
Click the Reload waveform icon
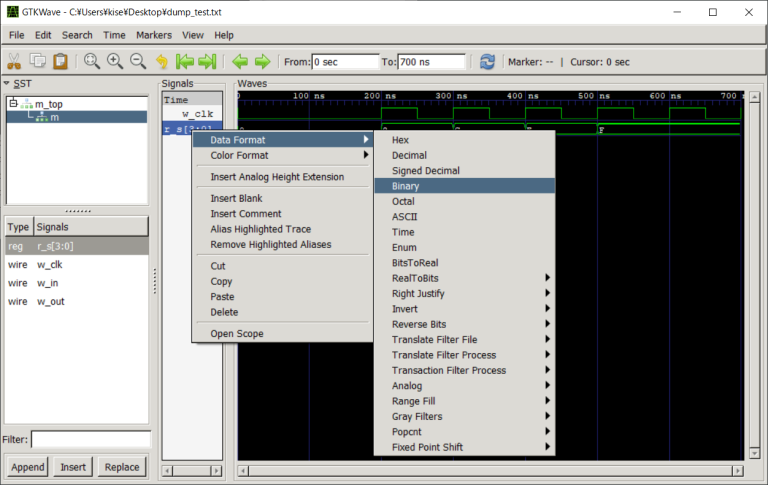pos(487,62)
